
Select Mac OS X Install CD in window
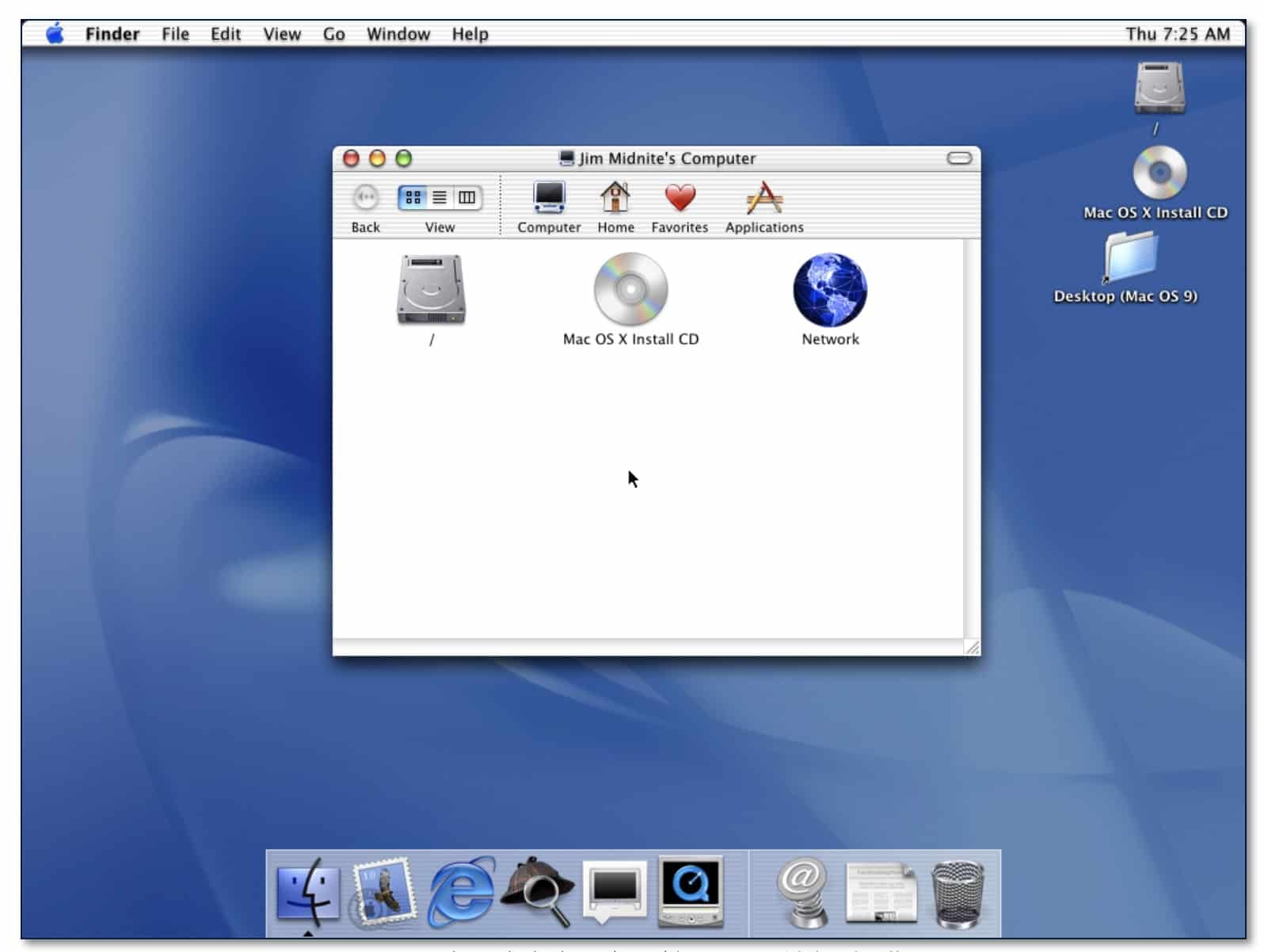(630, 290)
